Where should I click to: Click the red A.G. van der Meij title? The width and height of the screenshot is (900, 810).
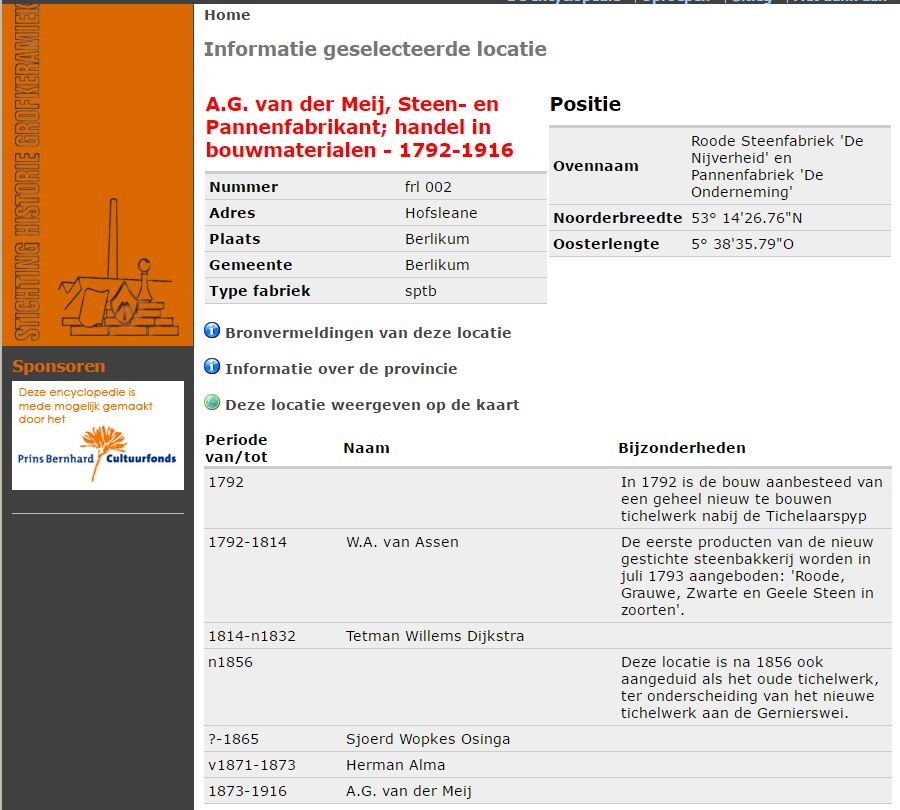click(359, 127)
